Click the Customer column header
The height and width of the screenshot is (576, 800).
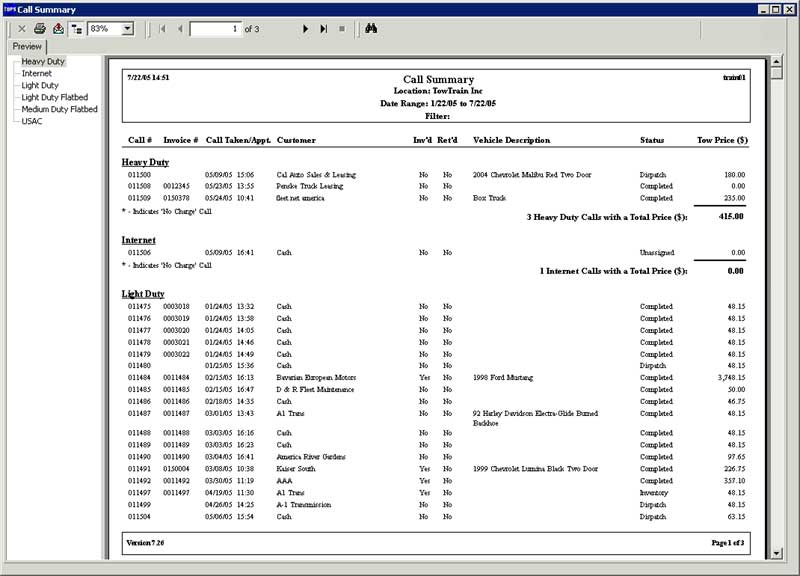point(296,140)
